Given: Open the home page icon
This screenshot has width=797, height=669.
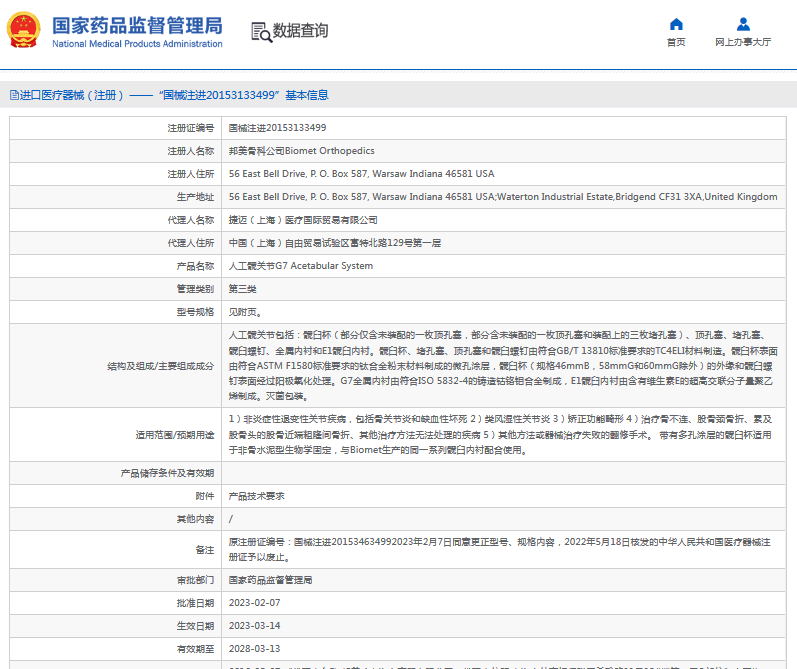Looking at the screenshot, I should tap(676, 24).
